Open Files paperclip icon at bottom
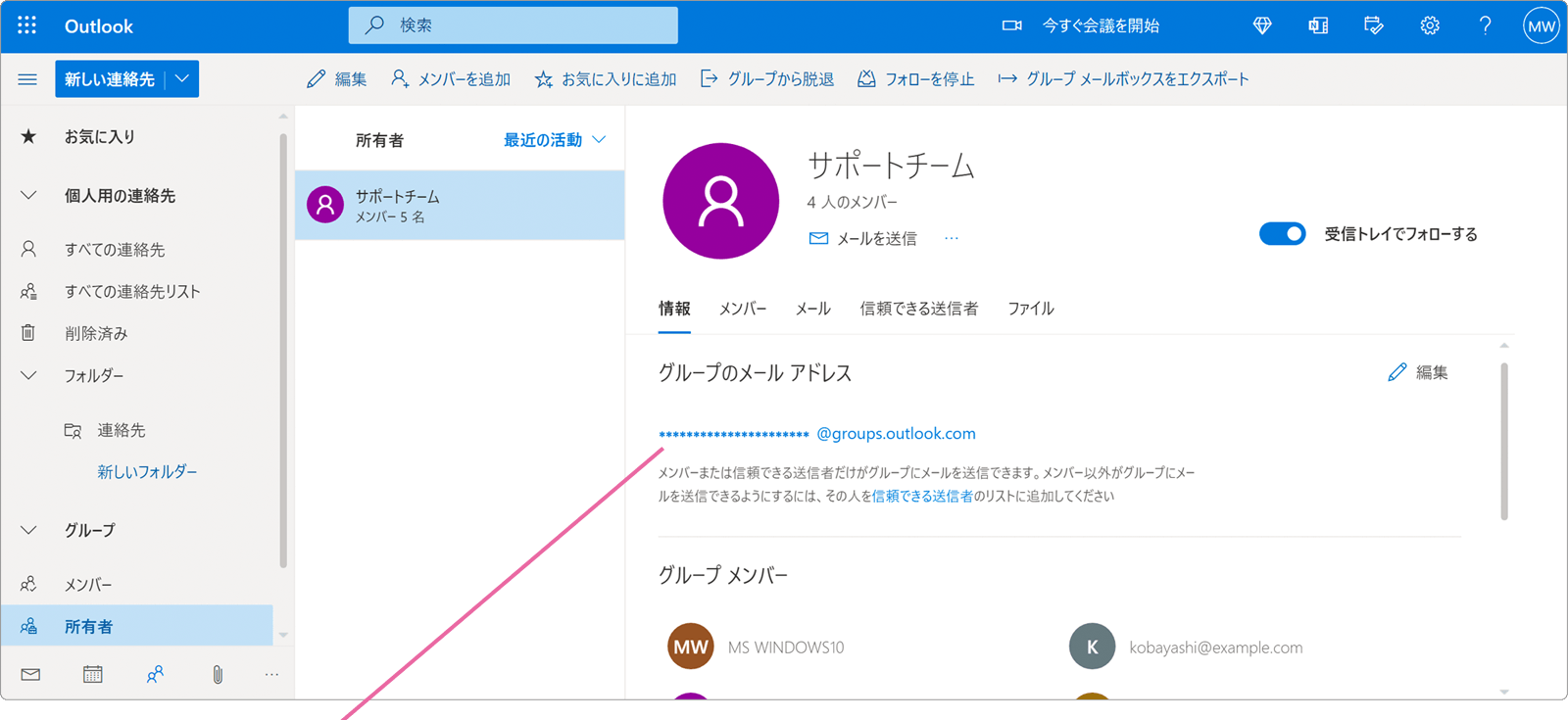 (x=218, y=674)
